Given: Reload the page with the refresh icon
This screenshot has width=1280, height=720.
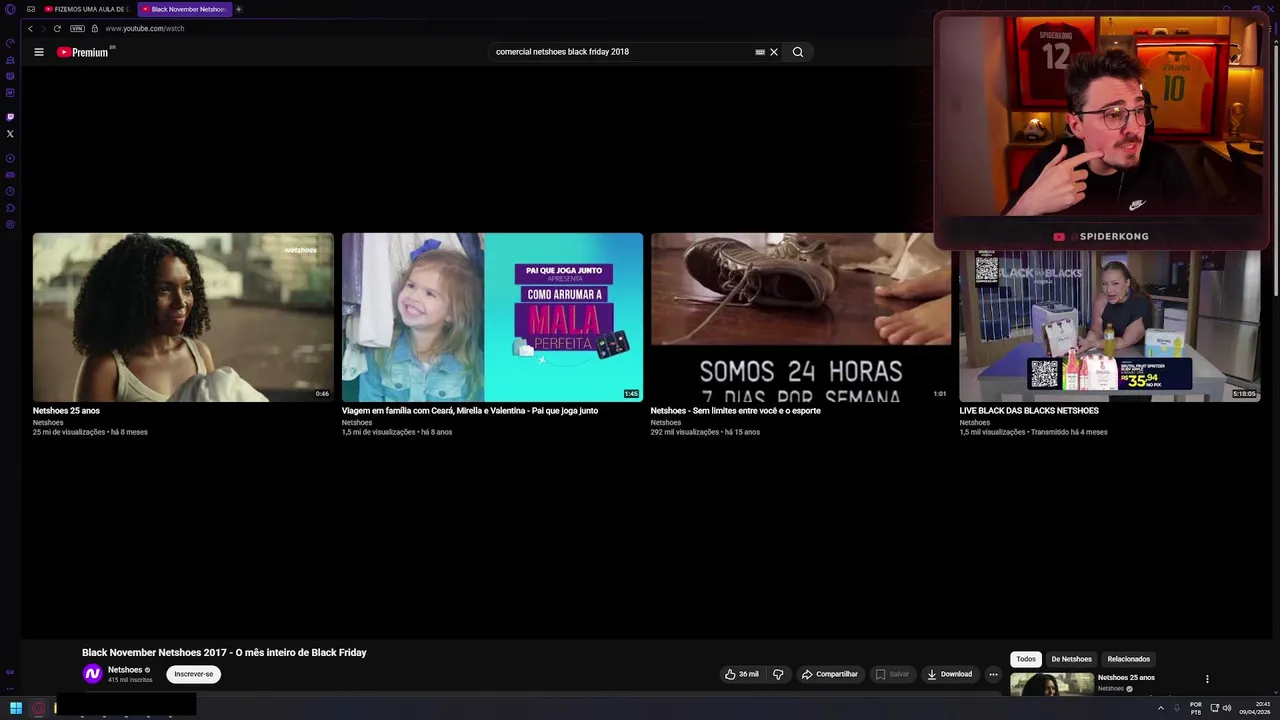Looking at the screenshot, I should coord(57,28).
